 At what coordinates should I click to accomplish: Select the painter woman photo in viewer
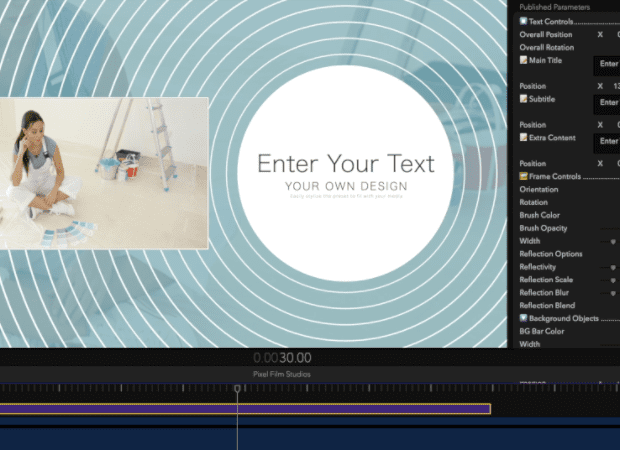click(104, 173)
